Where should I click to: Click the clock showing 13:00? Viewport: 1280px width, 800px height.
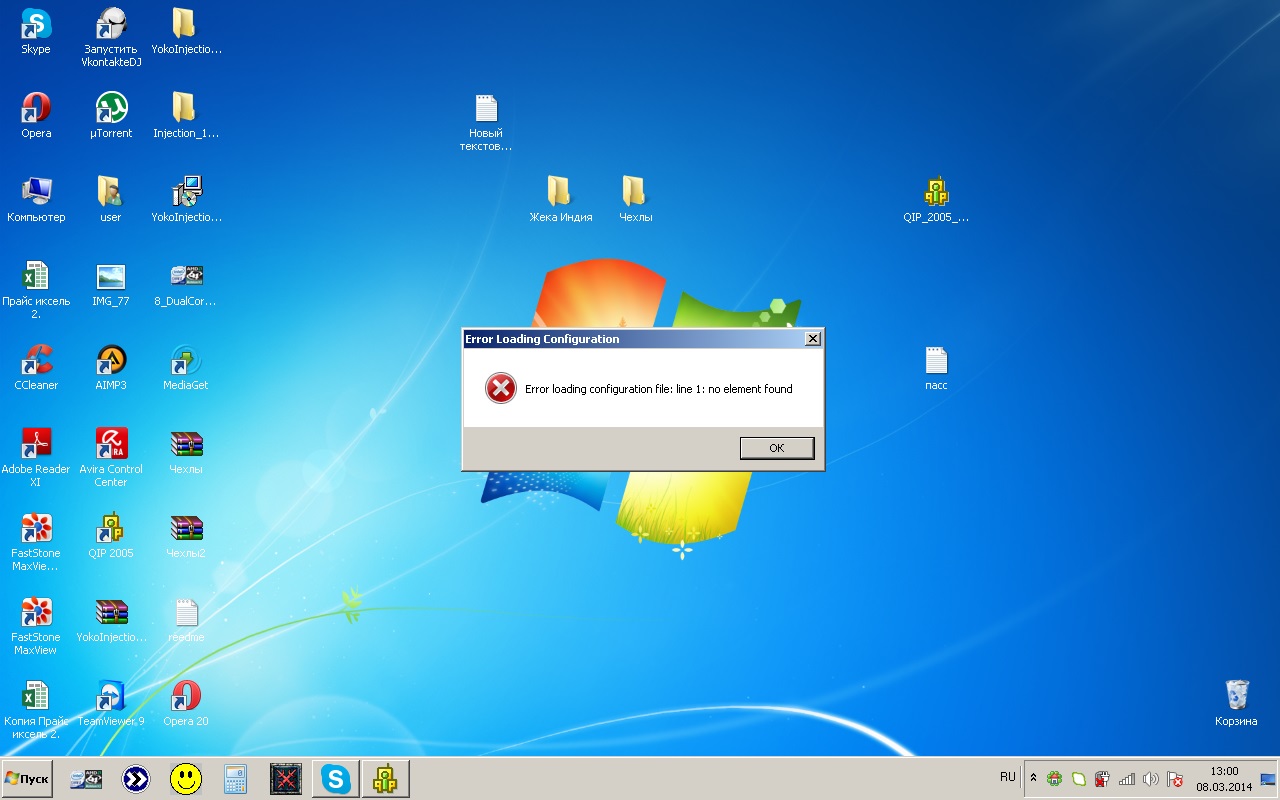(1224, 778)
